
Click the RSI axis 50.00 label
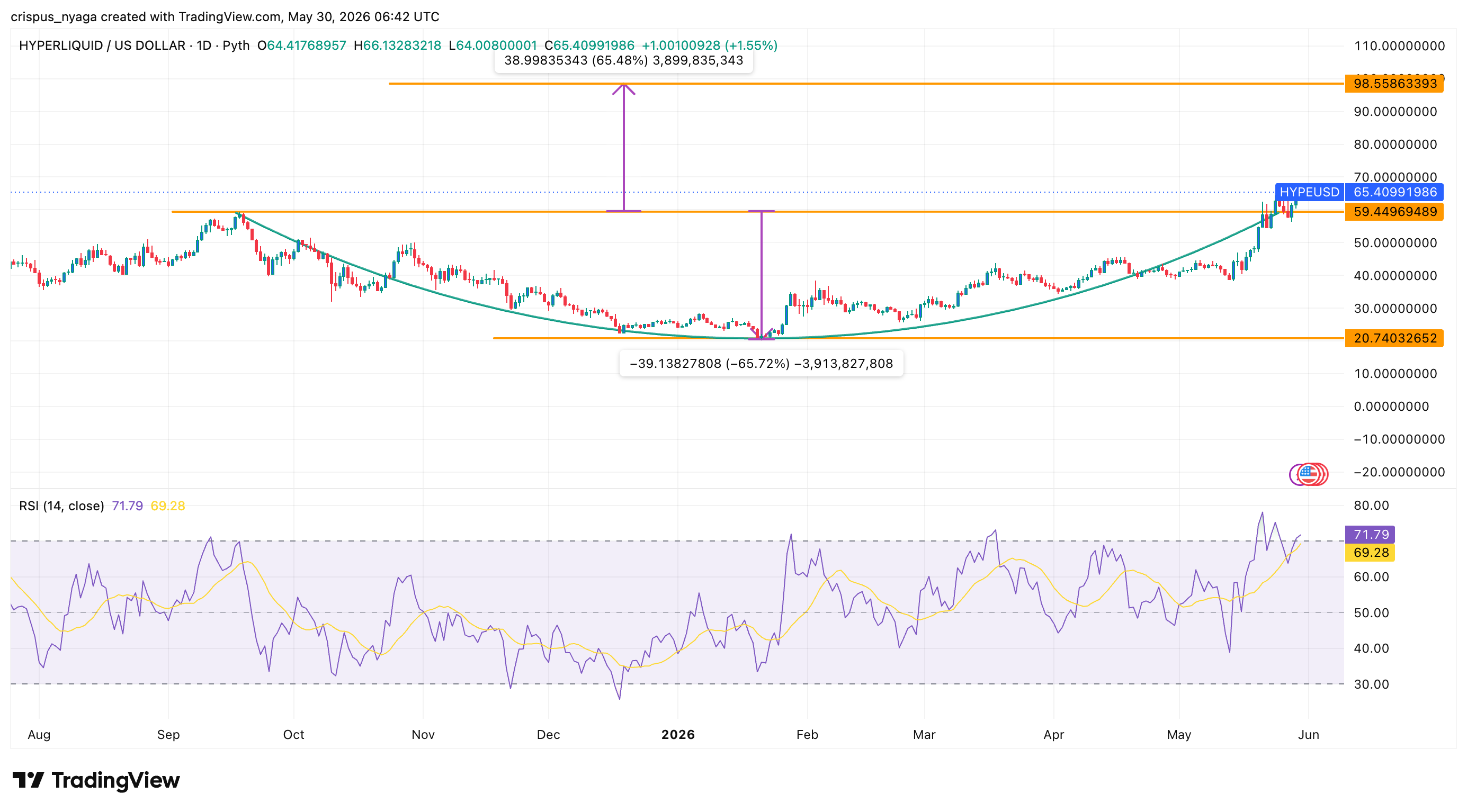(x=1371, y=613)
